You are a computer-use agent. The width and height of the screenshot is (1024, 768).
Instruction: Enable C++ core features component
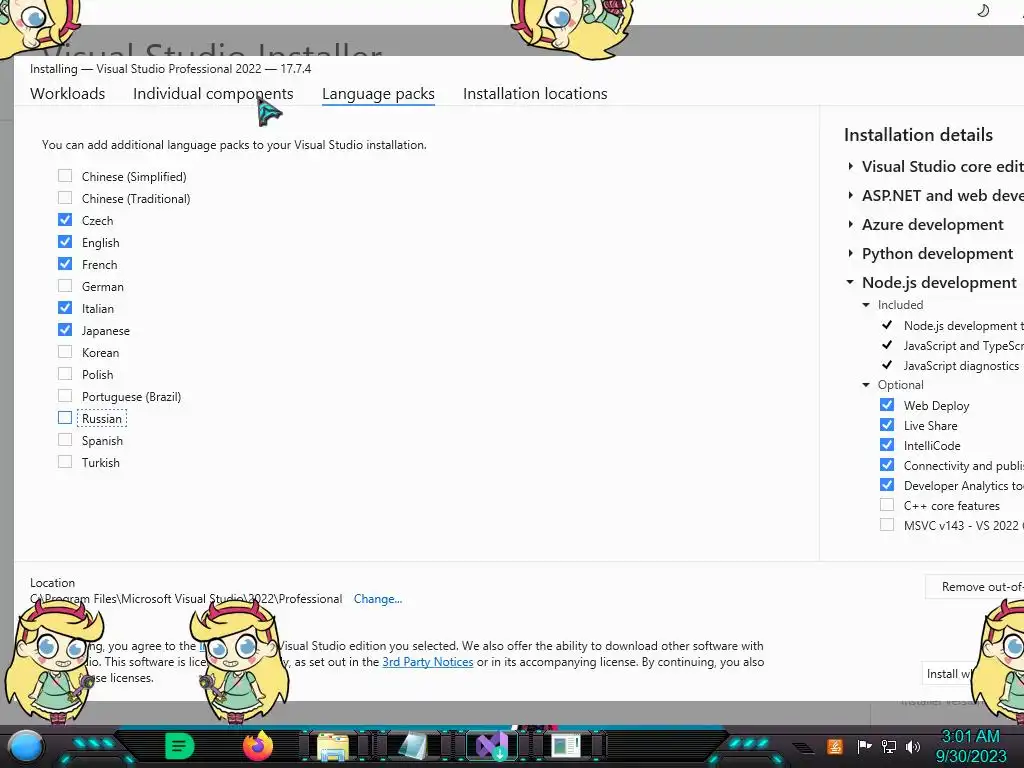[x=887, y=505]
